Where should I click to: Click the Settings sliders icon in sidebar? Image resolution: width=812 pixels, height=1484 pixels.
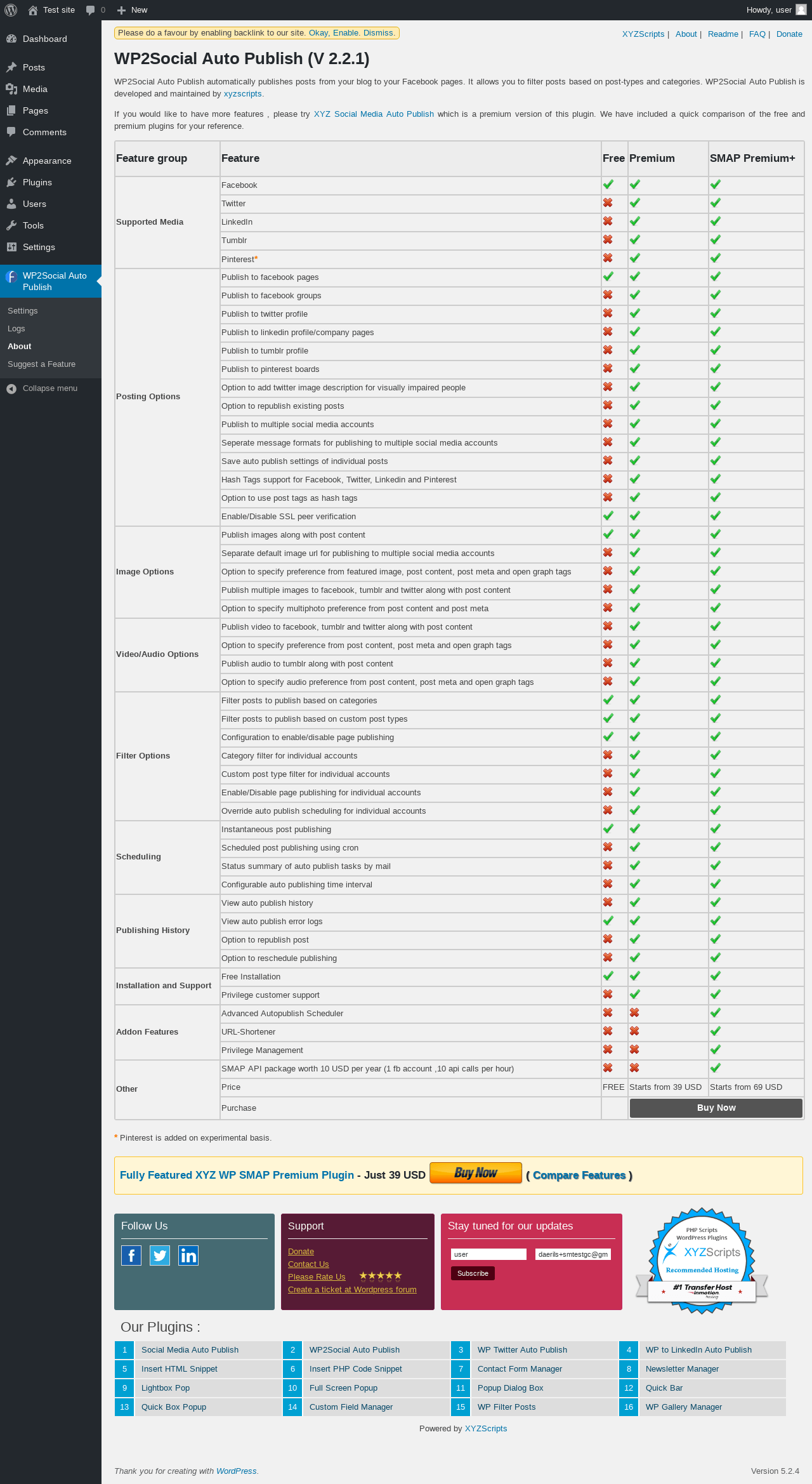(11, 247)
